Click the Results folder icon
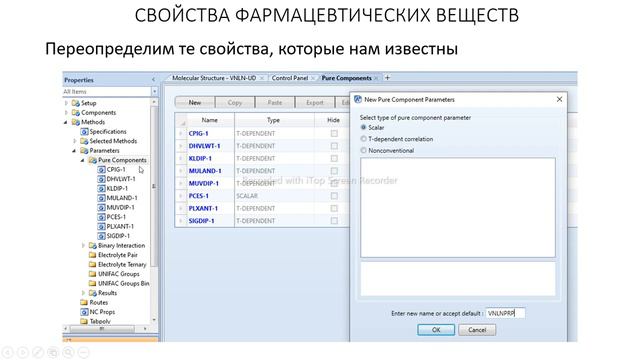Viewport: 640px width, 360px height. tap(93, 293)
